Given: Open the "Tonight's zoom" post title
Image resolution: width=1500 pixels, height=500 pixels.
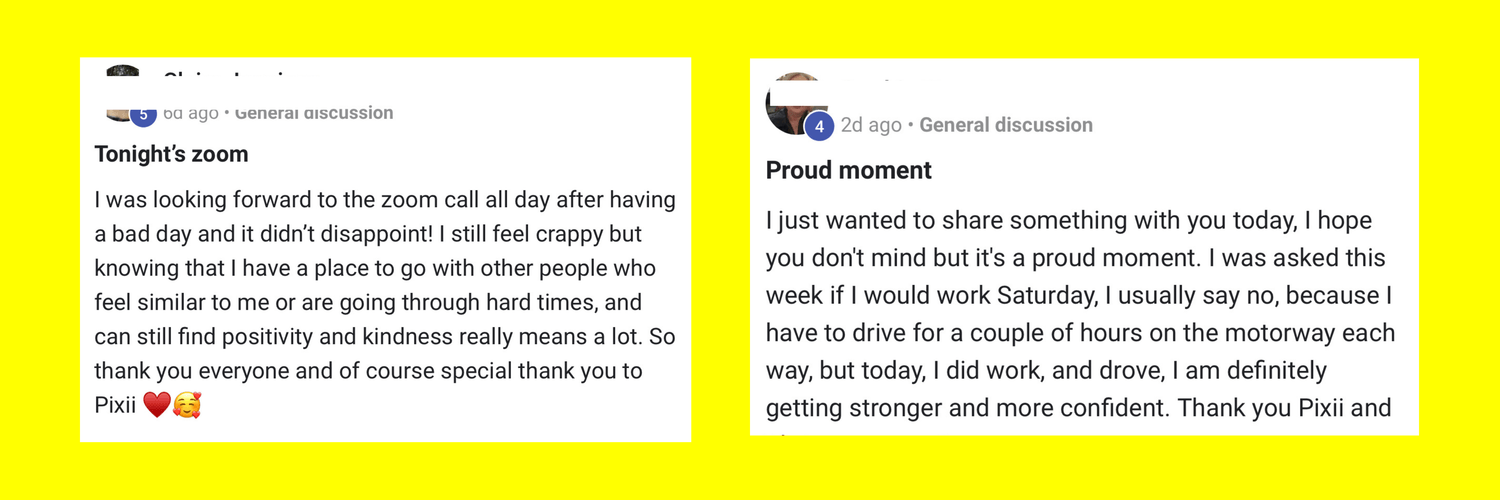Looking at the screenshot, I should 171,154.
